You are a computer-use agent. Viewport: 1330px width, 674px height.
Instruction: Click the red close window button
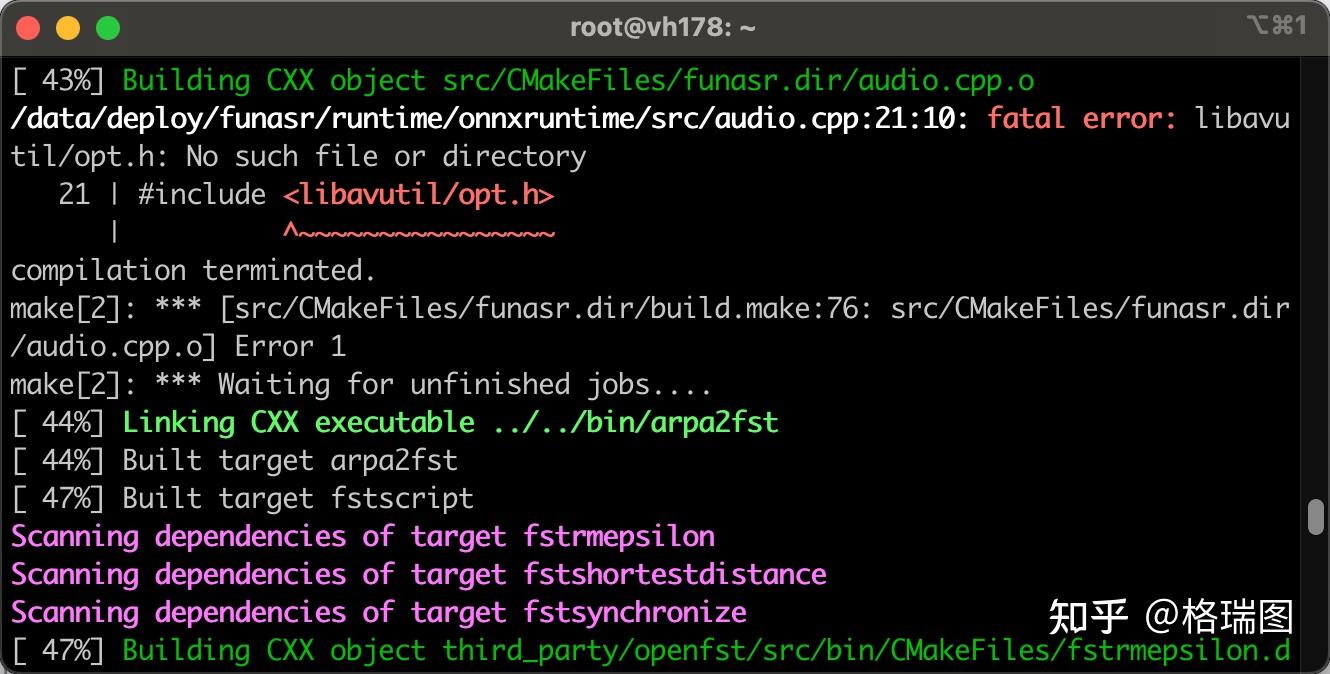coord(28,28)
